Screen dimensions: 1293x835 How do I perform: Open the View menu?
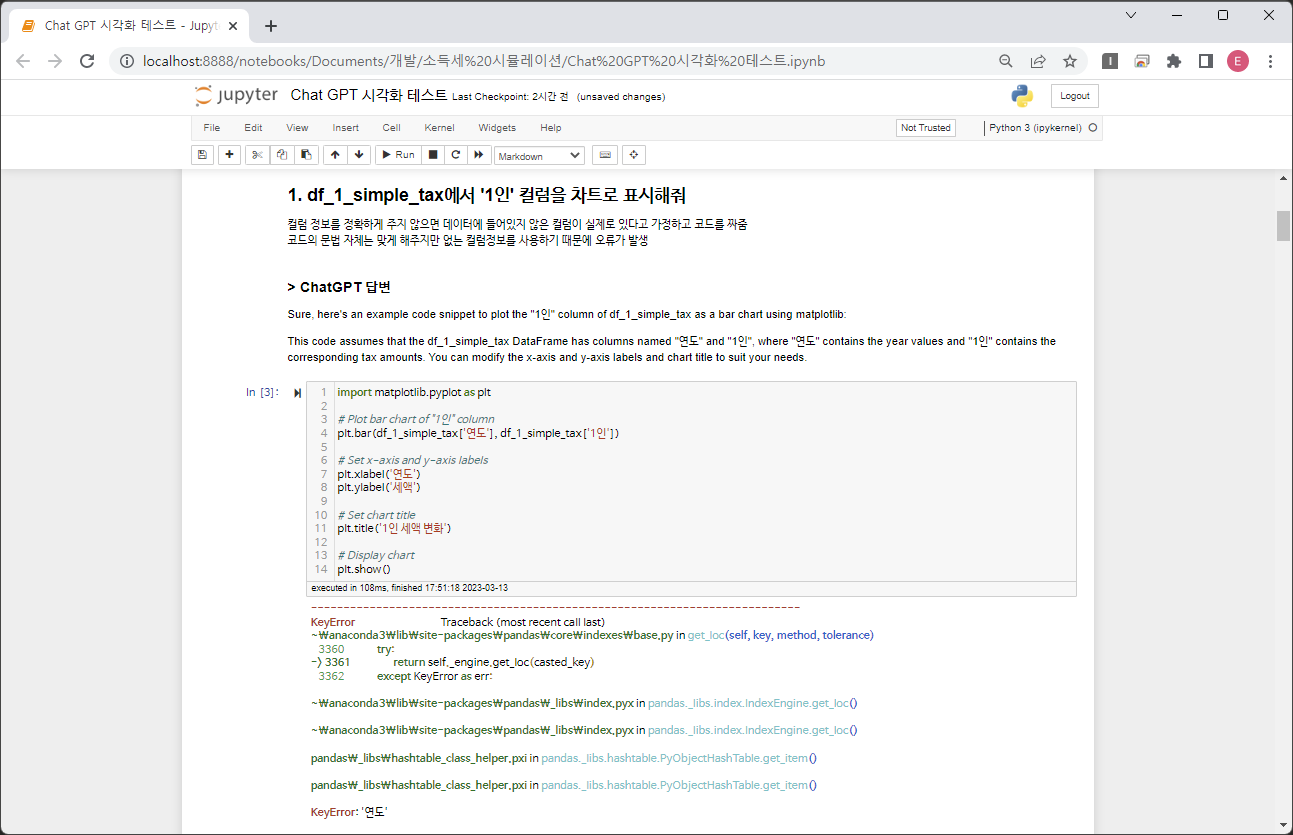(297, 128)
